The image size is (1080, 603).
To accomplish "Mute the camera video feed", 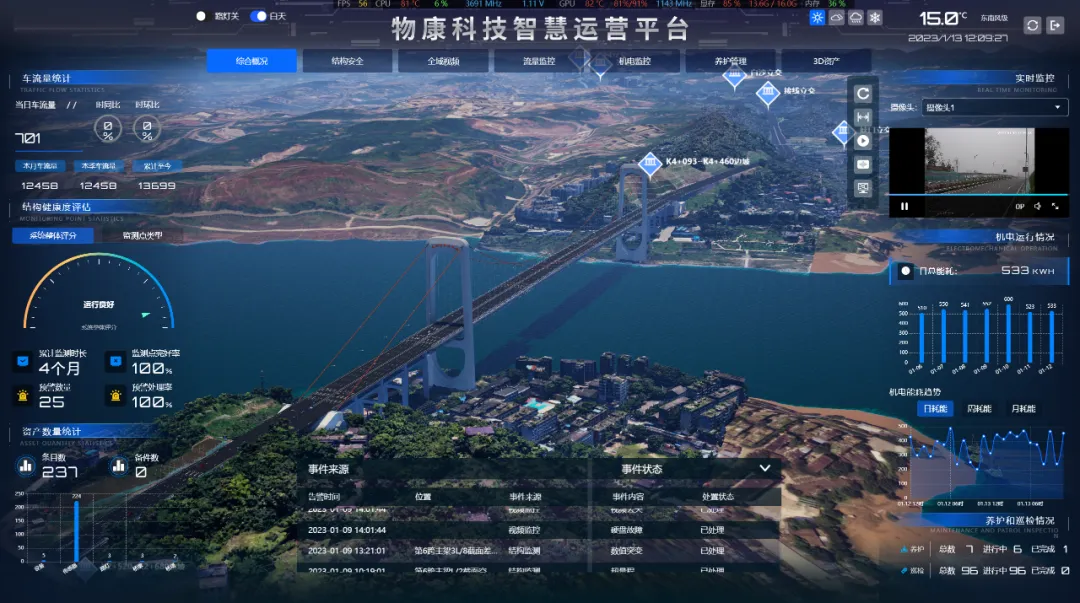I will (x=1037, y=206).
